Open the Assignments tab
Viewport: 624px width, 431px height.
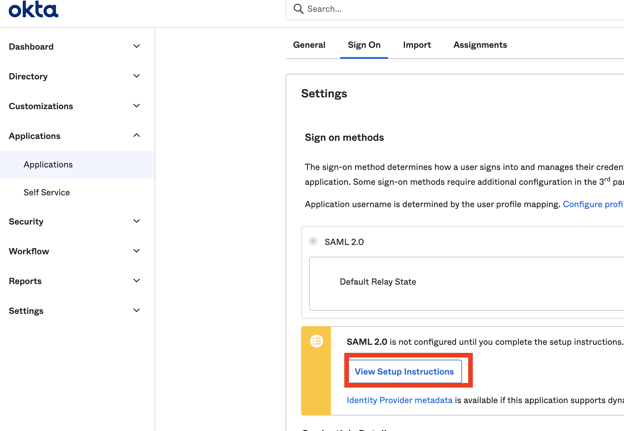[x=480, y=45]
